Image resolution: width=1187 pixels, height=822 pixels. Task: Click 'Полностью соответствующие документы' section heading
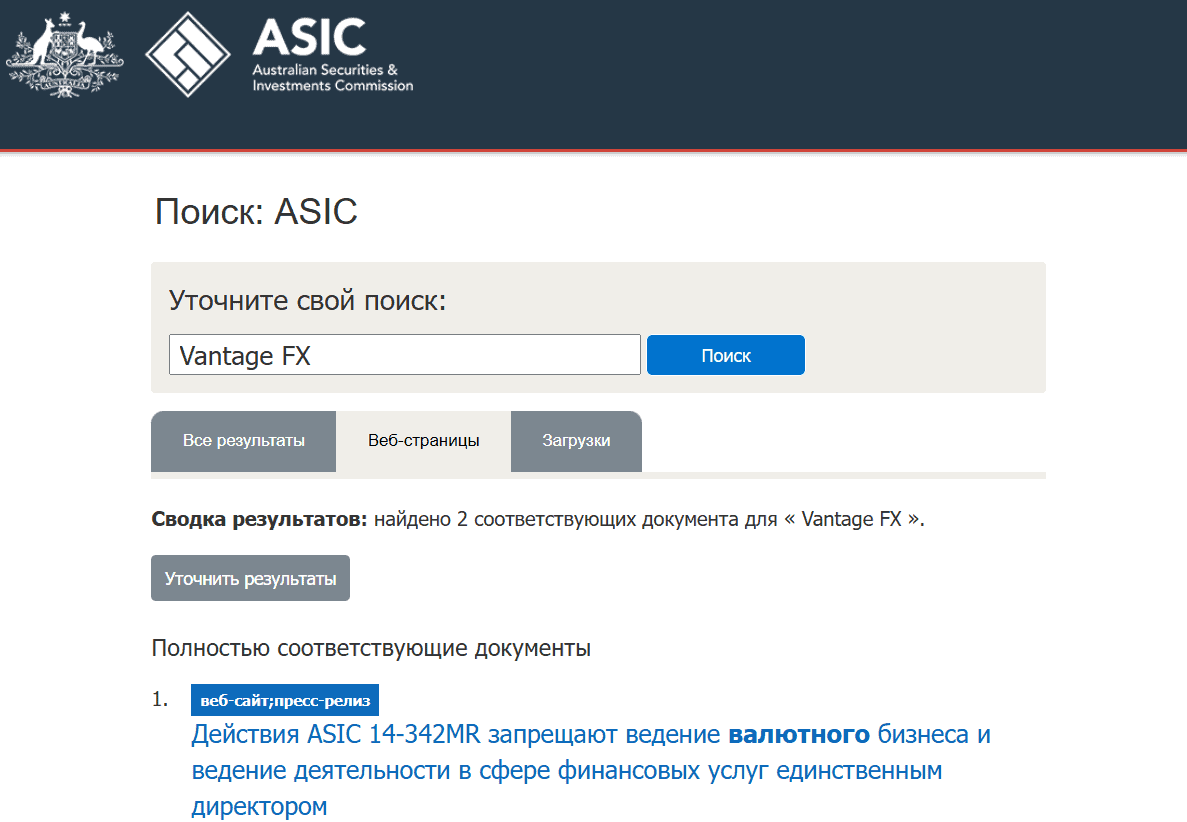[371, 648]
